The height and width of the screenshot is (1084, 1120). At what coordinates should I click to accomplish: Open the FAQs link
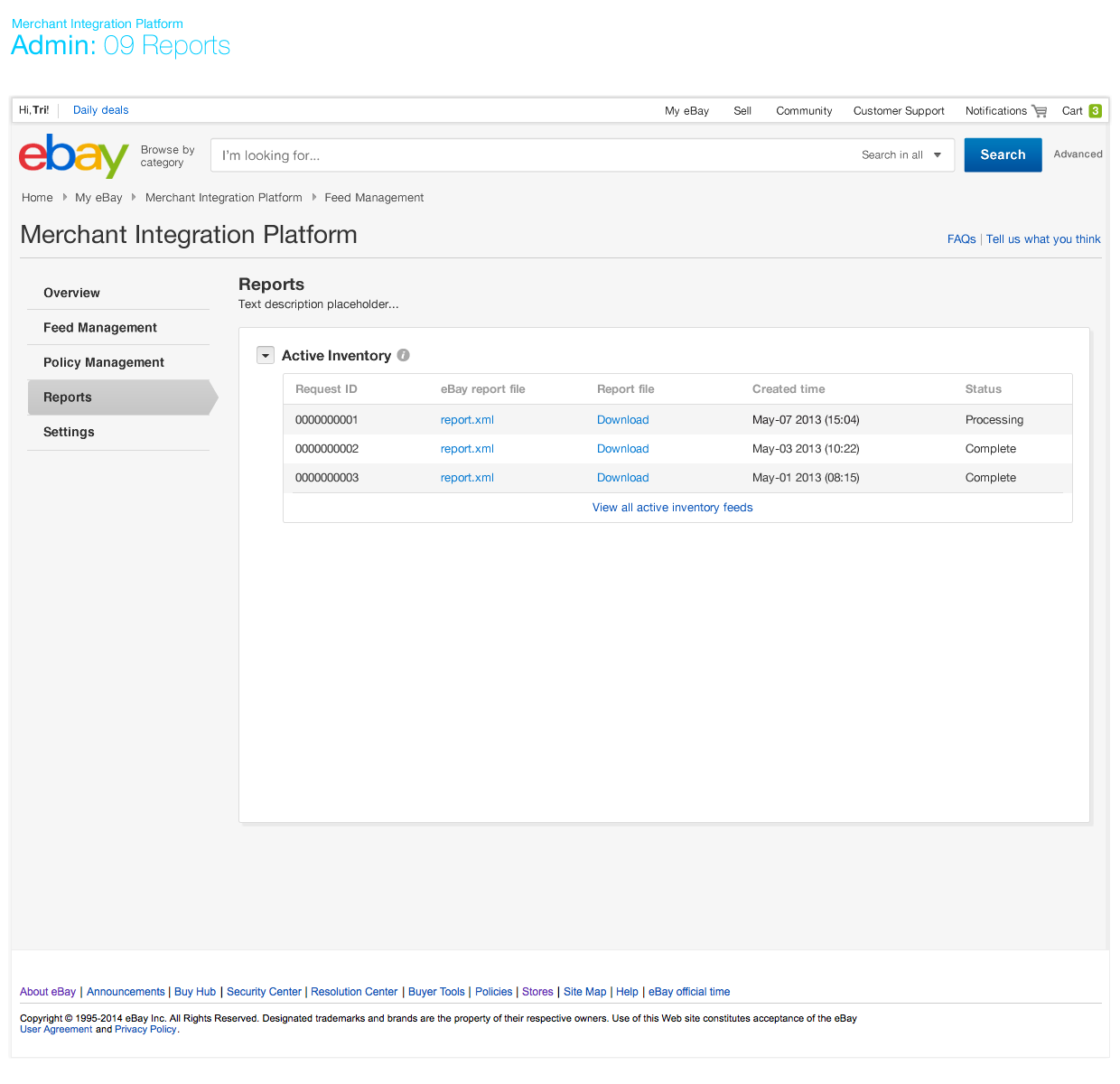point(961,239)
